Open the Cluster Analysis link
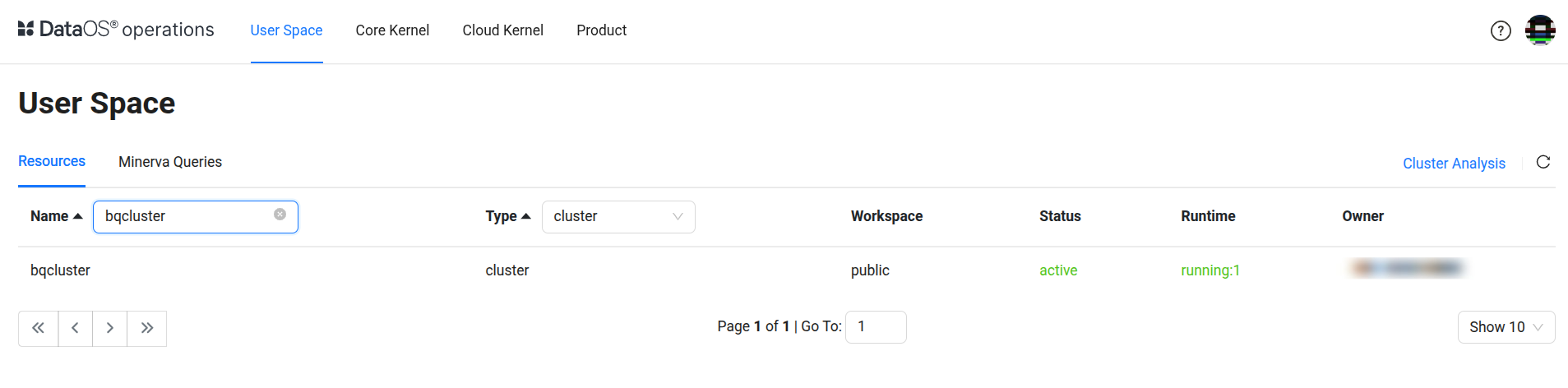The image size is (1568, 388). tap(1454, 164)
